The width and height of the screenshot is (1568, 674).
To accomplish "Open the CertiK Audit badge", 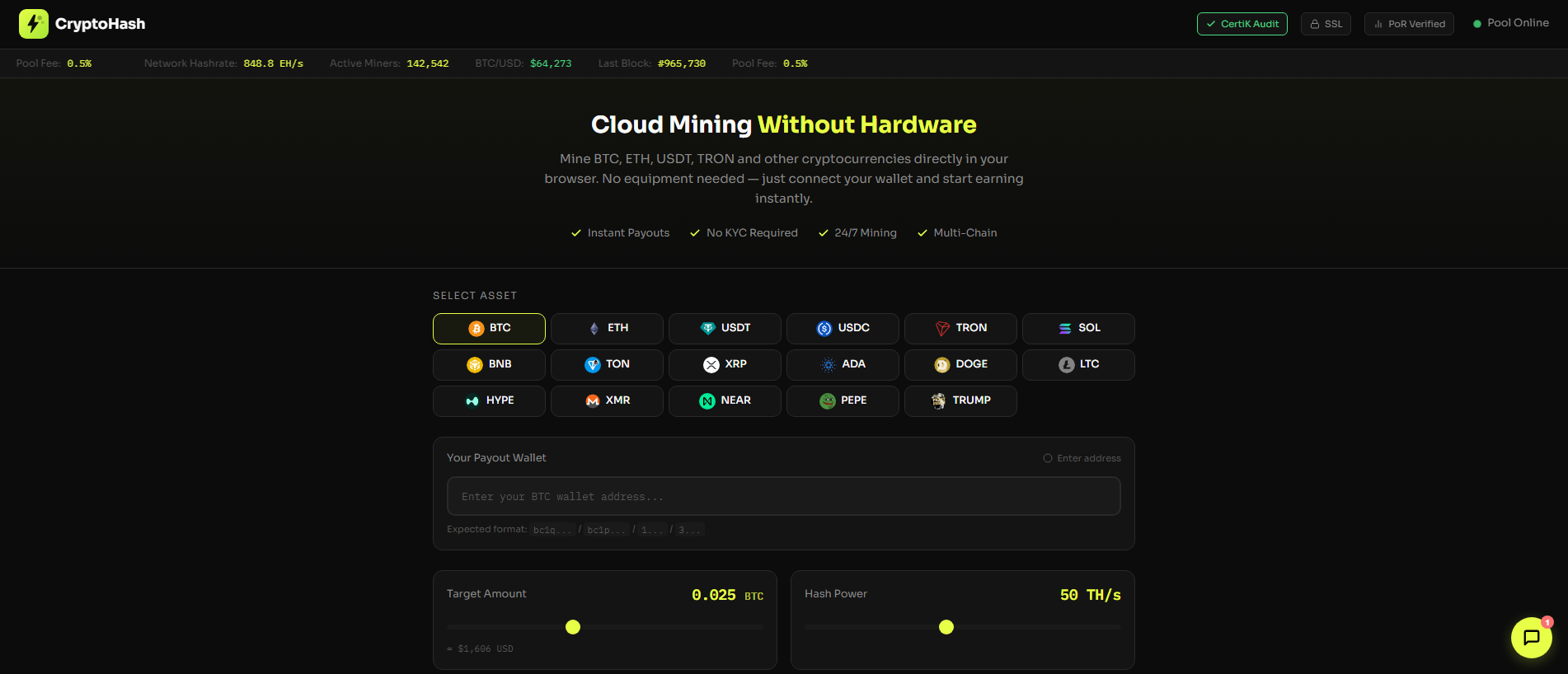I will [x=1242, y=24].
